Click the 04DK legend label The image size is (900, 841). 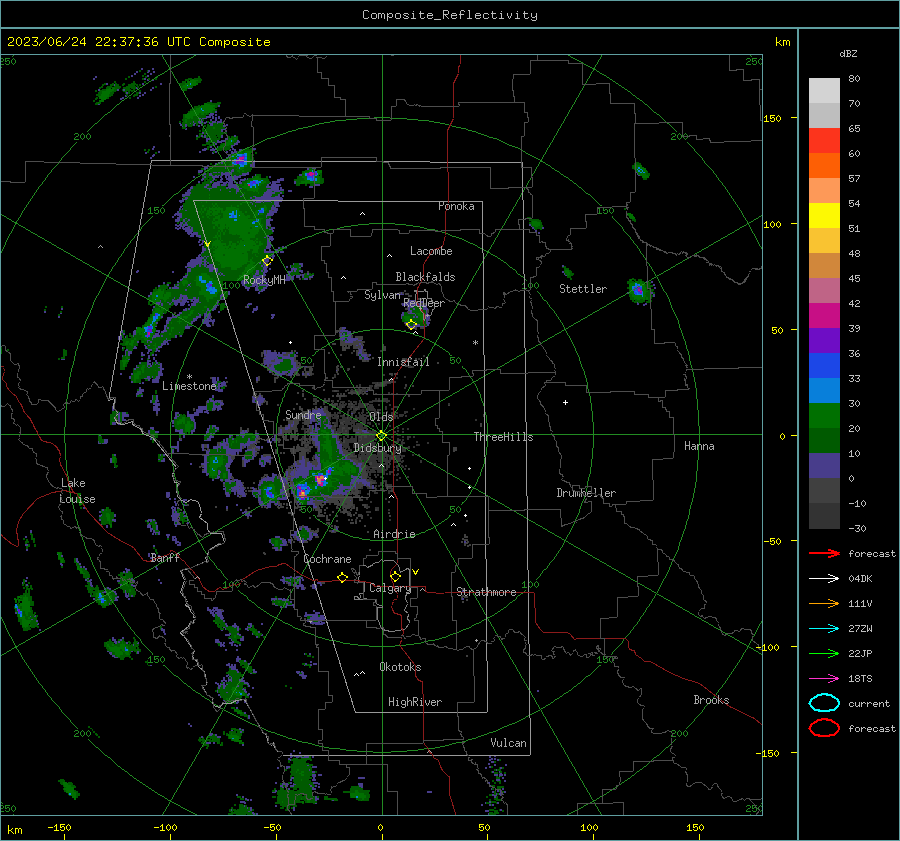point(860,579)
